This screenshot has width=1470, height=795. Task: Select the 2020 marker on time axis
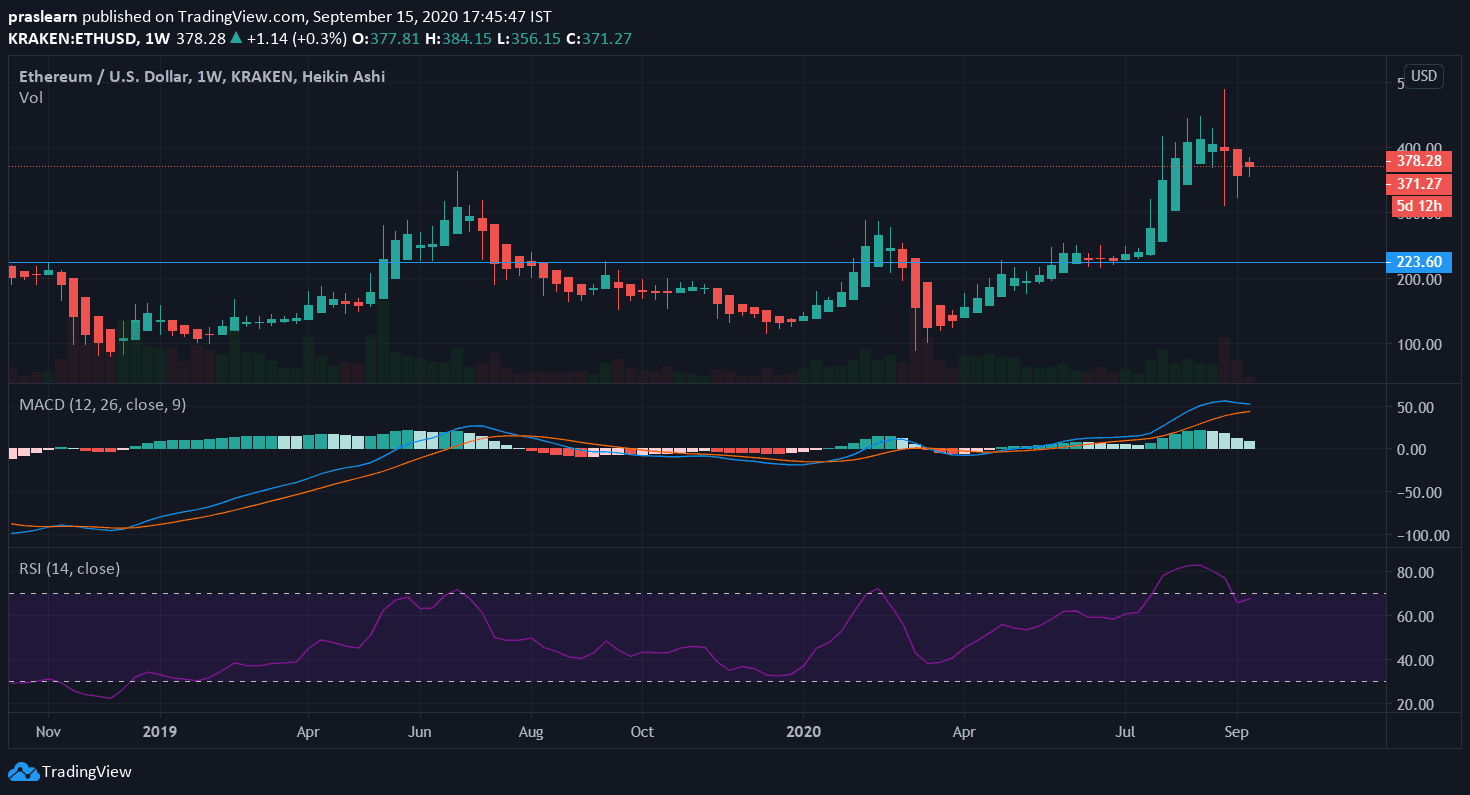[804, 731]
